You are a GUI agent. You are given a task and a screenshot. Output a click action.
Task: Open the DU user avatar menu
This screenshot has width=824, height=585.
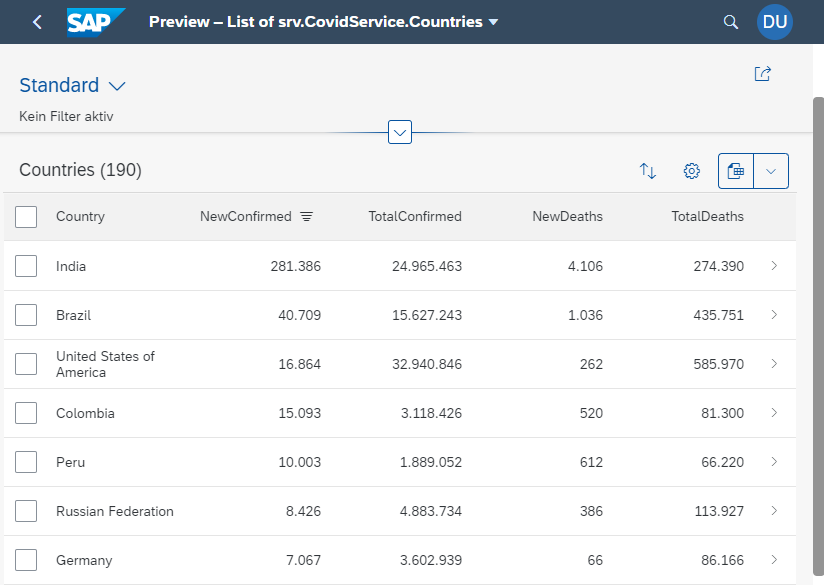tap(775, 22)
